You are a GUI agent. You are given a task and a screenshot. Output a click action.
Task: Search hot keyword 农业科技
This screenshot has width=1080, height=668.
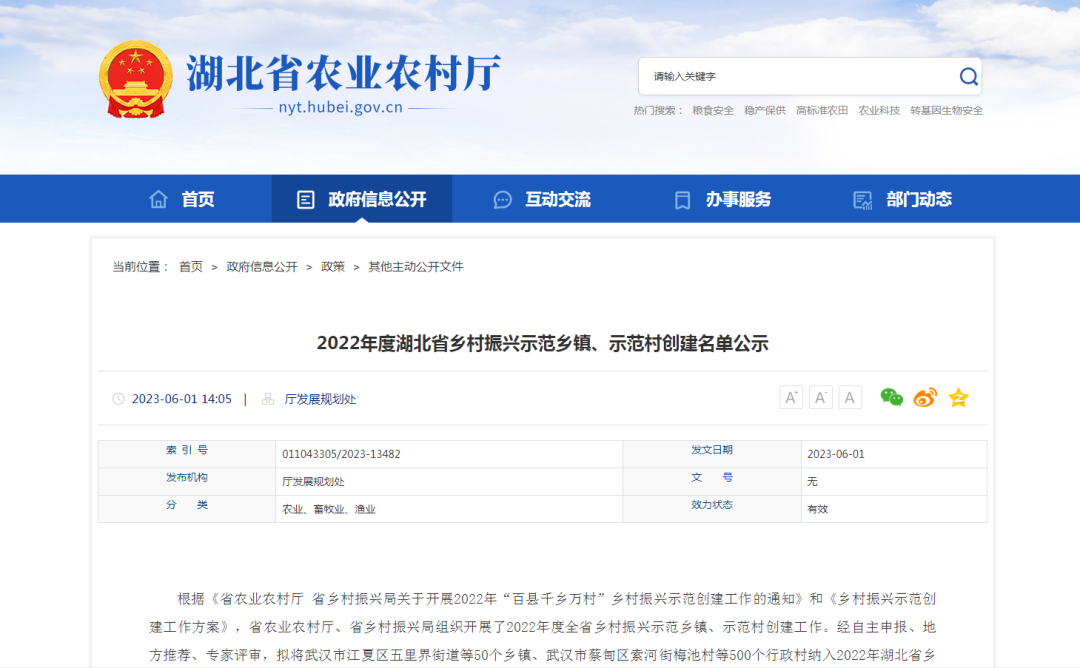879,110
